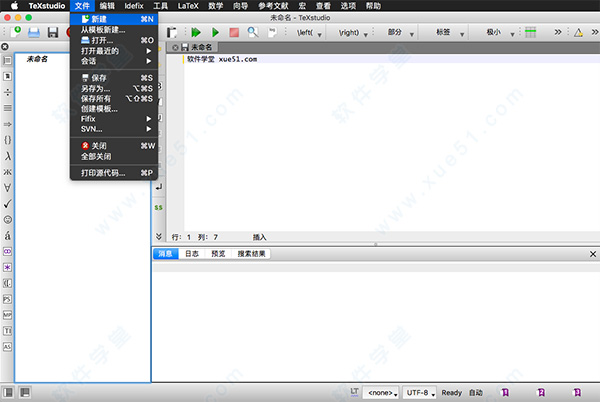Close the bottom messages panel X
Screen dimensions: 600x402
pos(593,254)
